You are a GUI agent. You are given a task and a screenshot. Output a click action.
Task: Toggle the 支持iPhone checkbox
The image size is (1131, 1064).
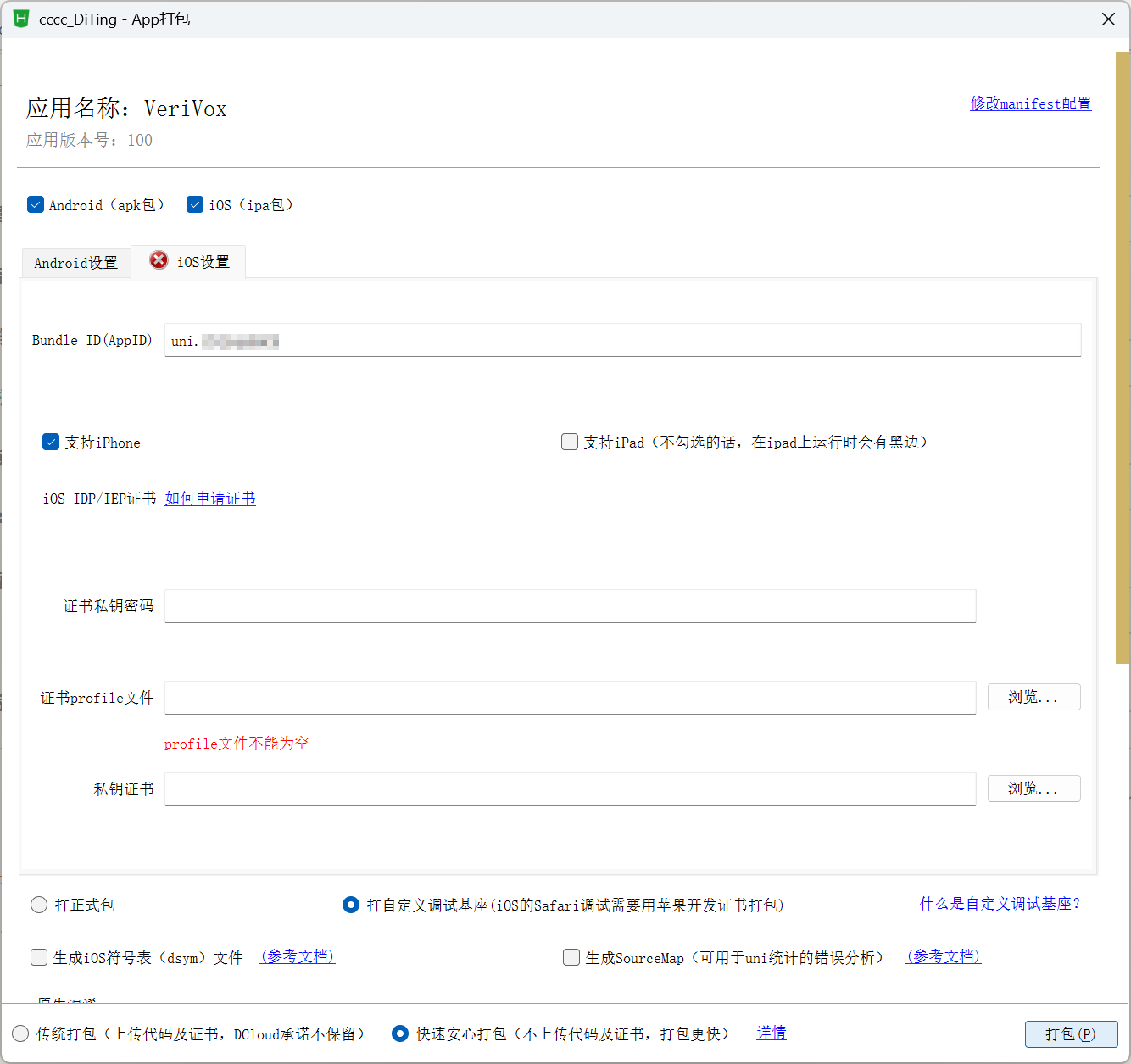pyautogui.click(x=51, y=442)
